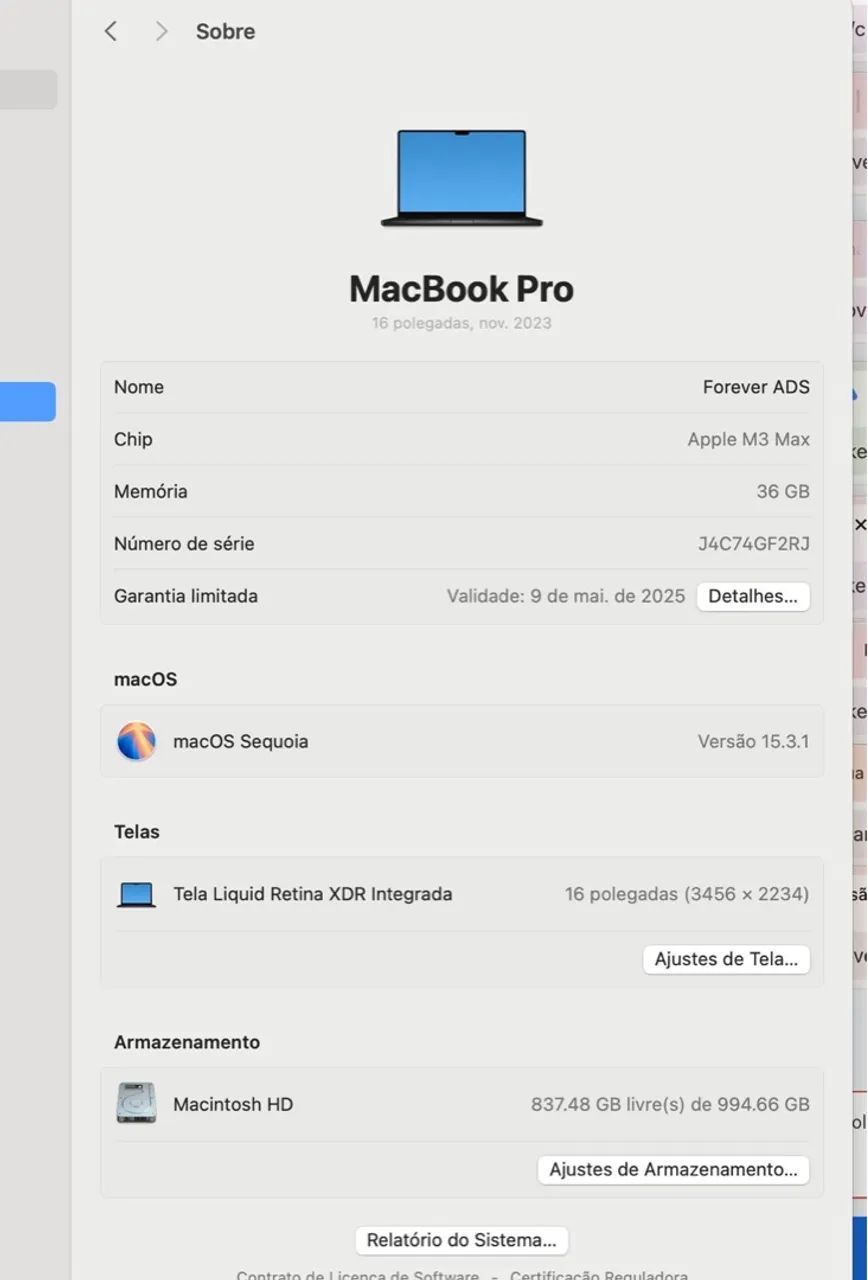Click the macOS Sequoia app icon
Screen dimensions: 868x1280
(137, 741)
